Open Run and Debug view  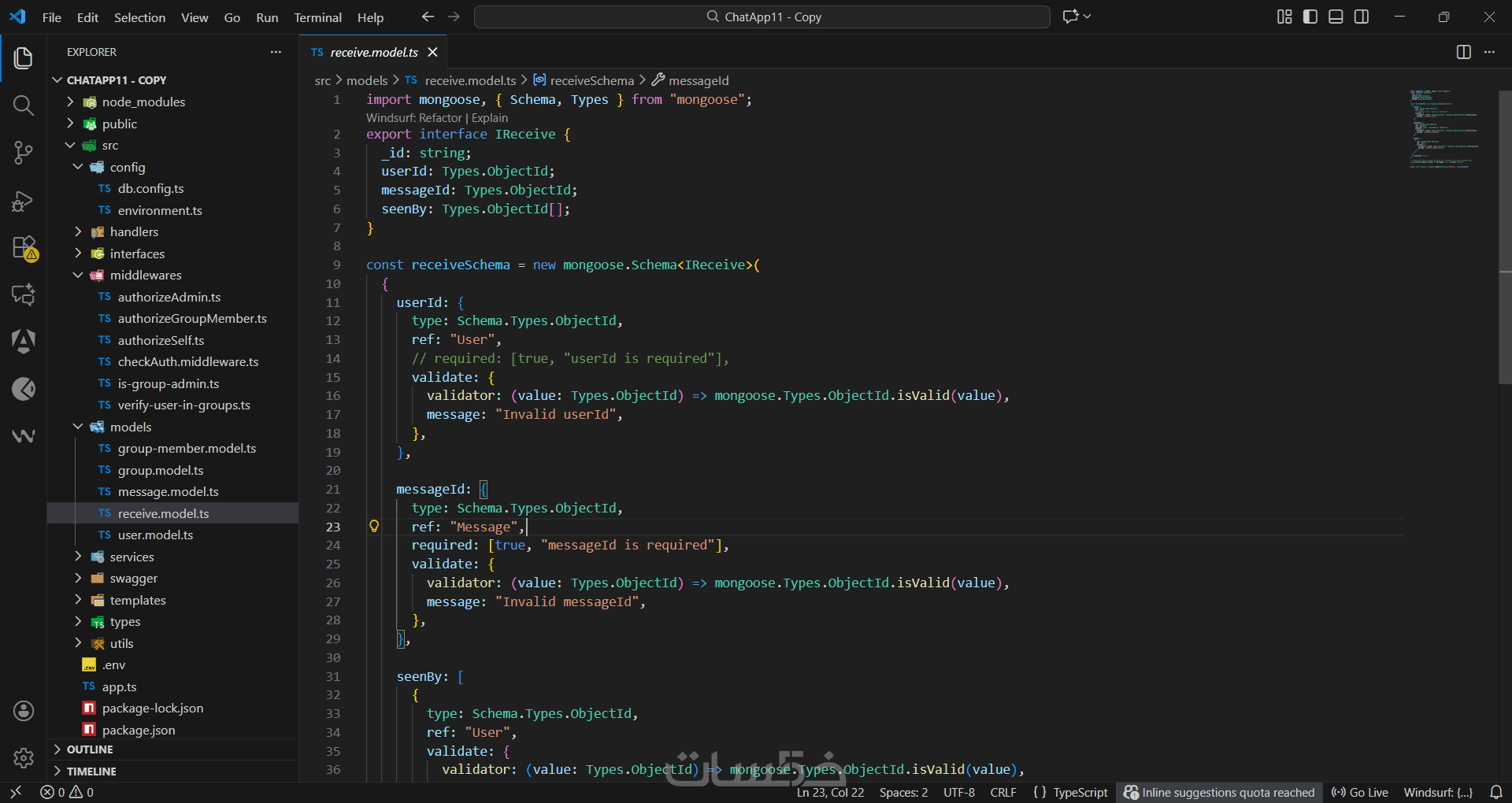(x=24, y=201)
